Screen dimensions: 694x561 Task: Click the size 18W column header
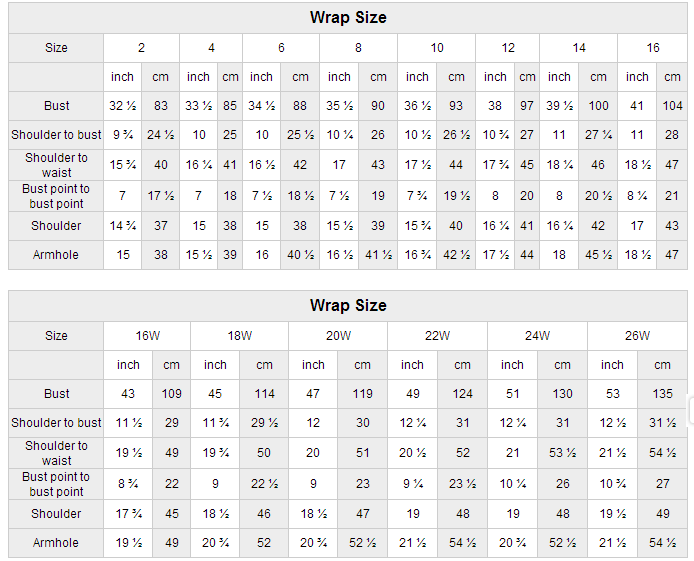240,336
